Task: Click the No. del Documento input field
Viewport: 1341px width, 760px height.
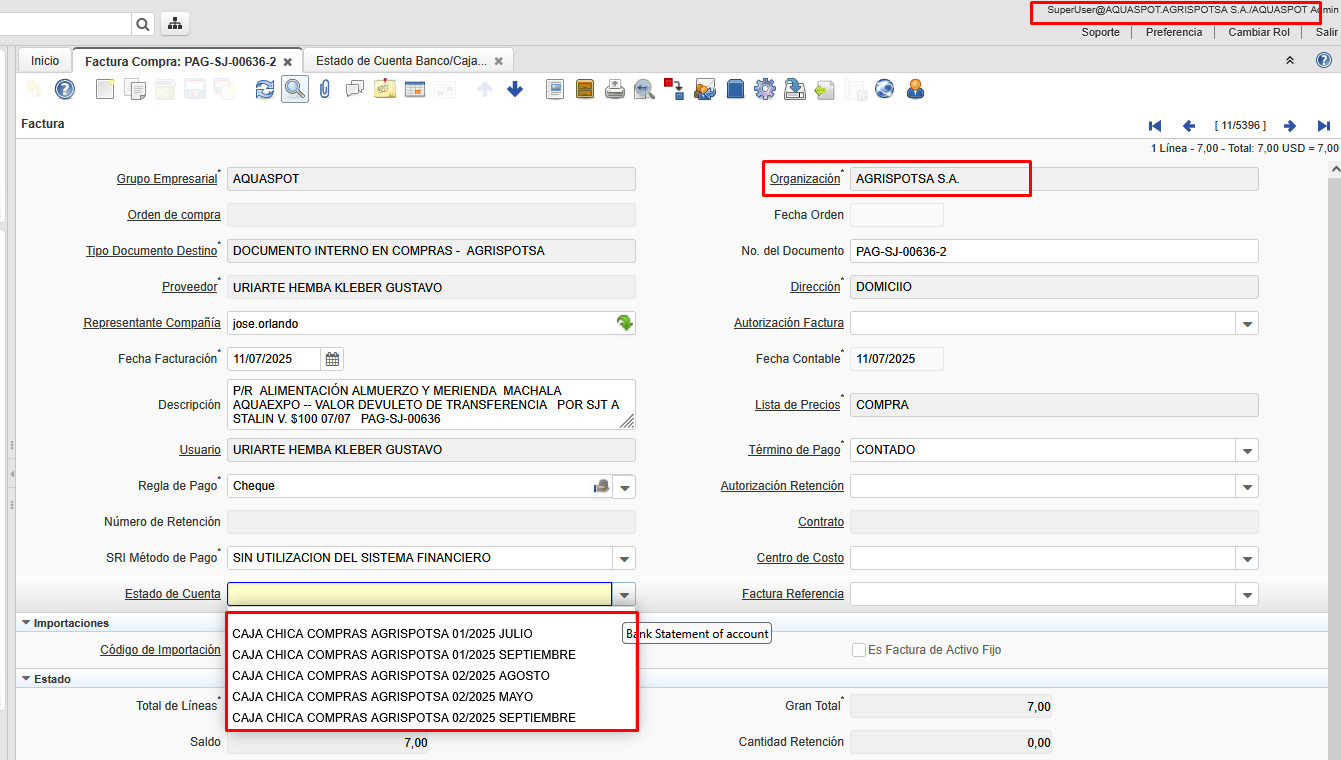Action: (x=1053, y=251)
